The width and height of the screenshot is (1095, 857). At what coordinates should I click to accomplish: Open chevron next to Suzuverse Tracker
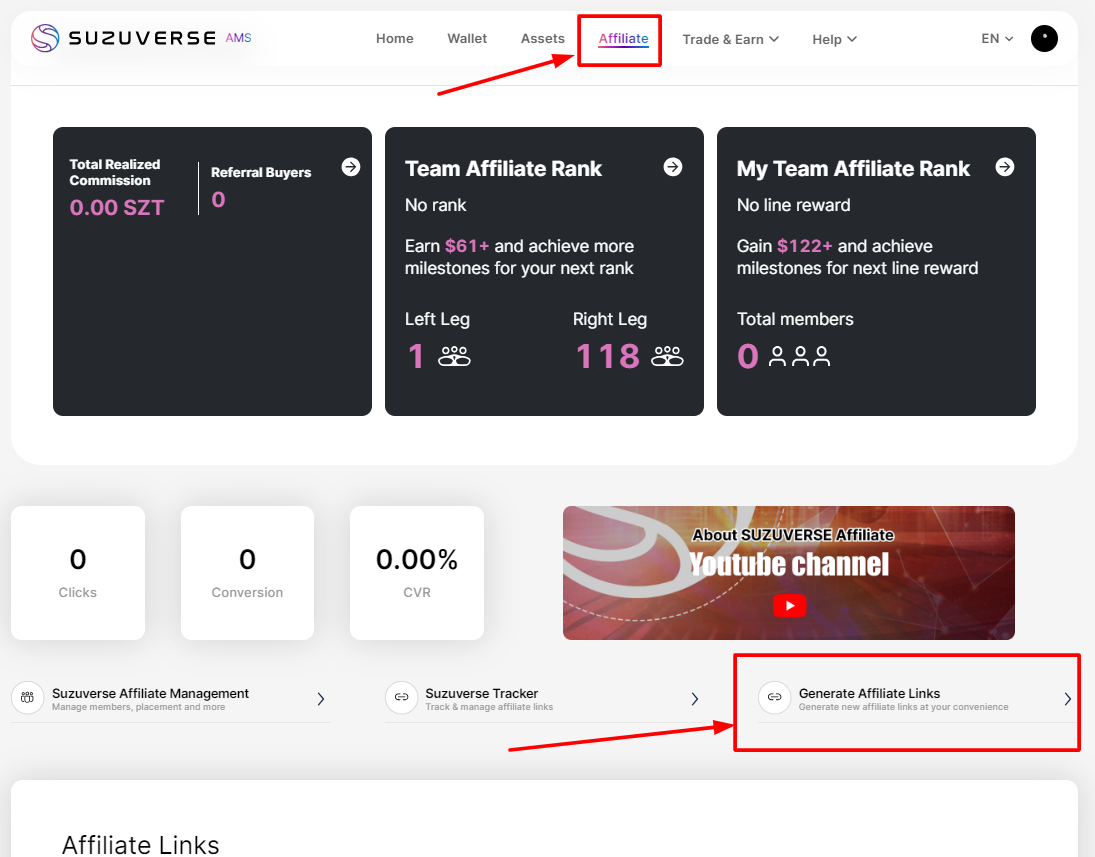pos(695,699)
